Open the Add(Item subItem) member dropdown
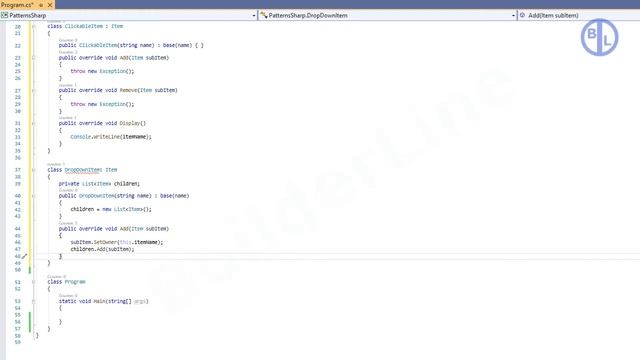This screenshot has width=640, height=360. click(580, 16)
